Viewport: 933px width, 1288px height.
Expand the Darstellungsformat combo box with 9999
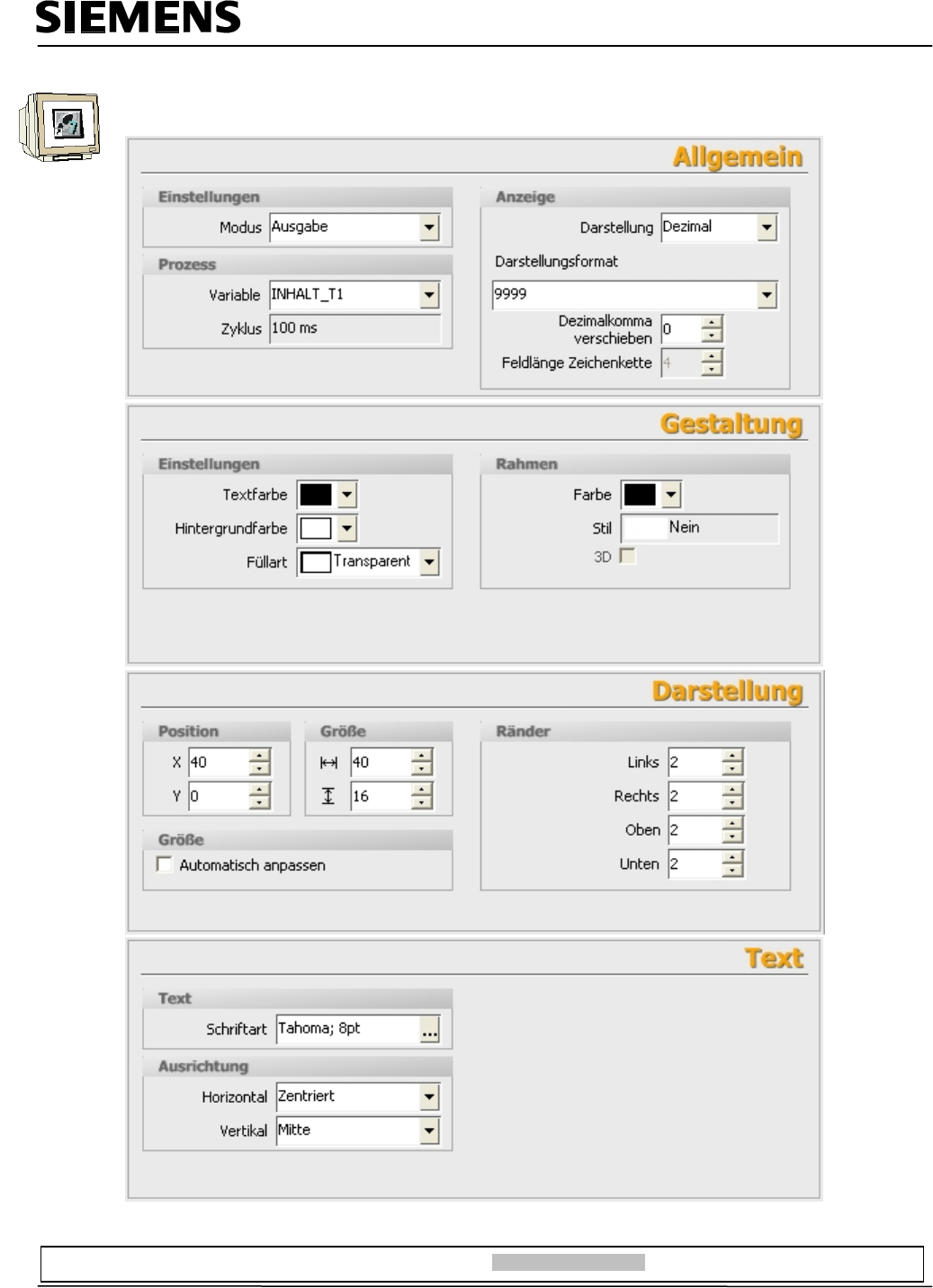point(767,295)
